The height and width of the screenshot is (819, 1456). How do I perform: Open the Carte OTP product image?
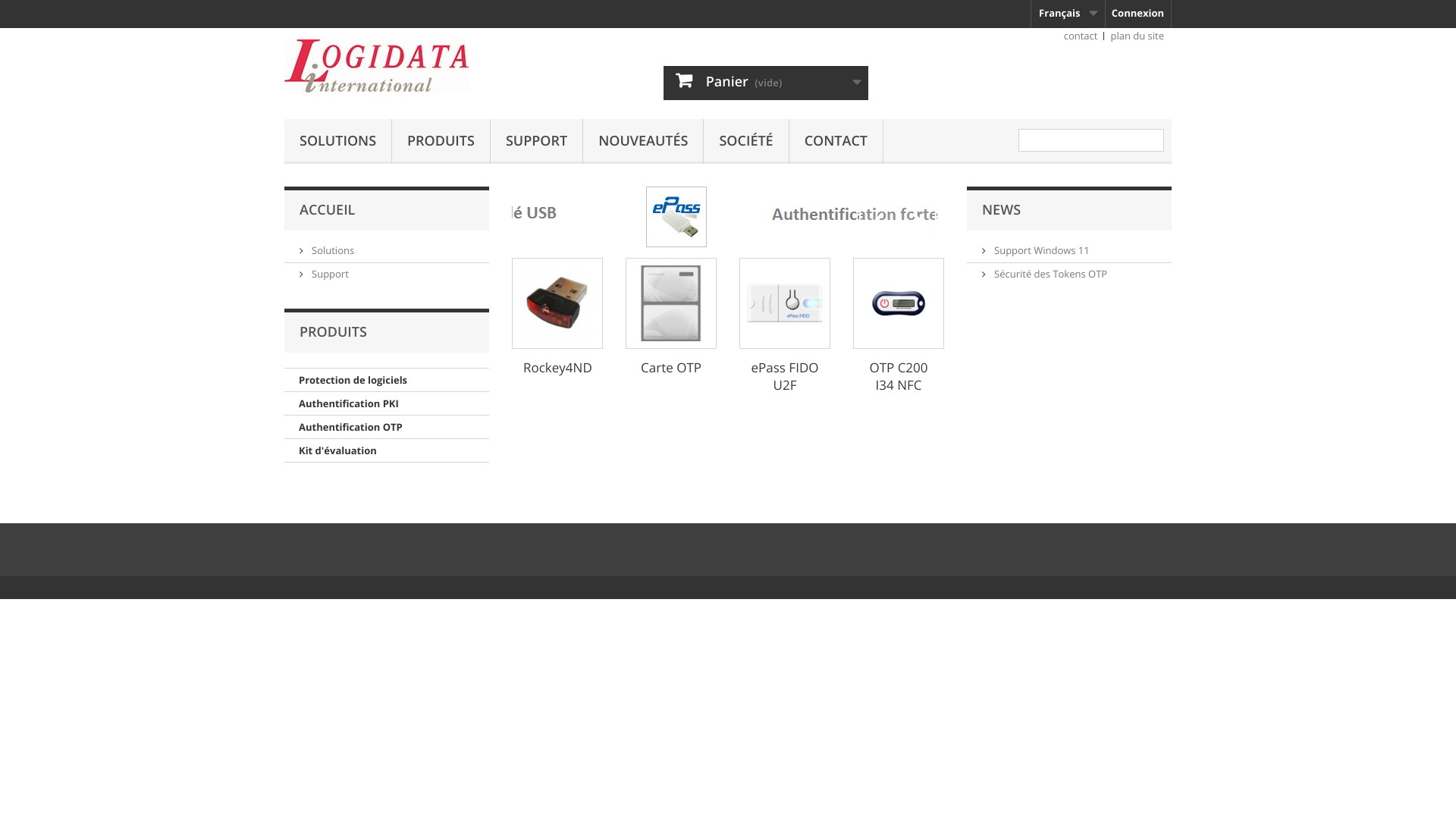671,303
